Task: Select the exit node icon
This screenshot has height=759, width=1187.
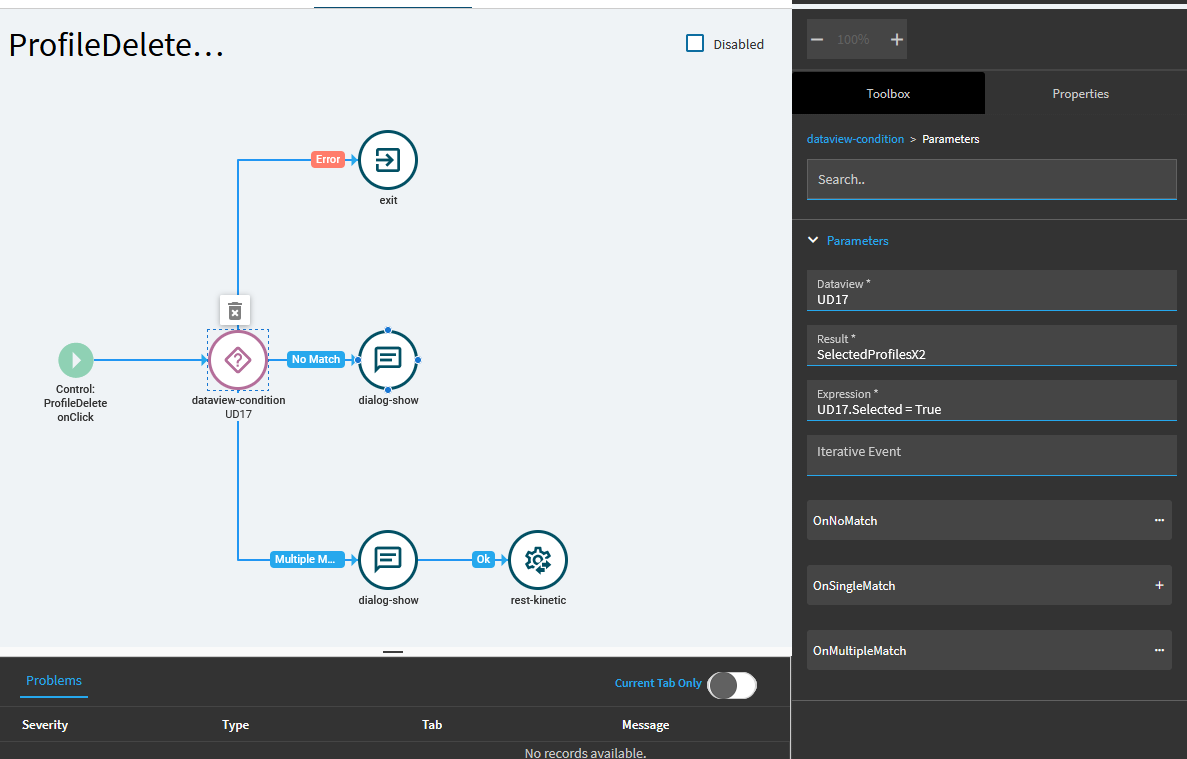Action: pos(388,160)
